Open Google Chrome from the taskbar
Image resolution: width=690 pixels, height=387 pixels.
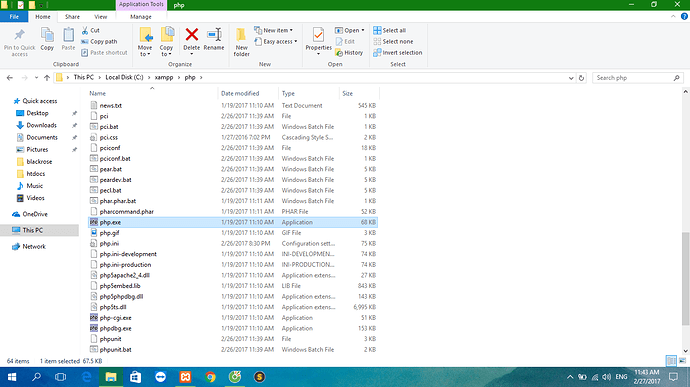(210, 377)
